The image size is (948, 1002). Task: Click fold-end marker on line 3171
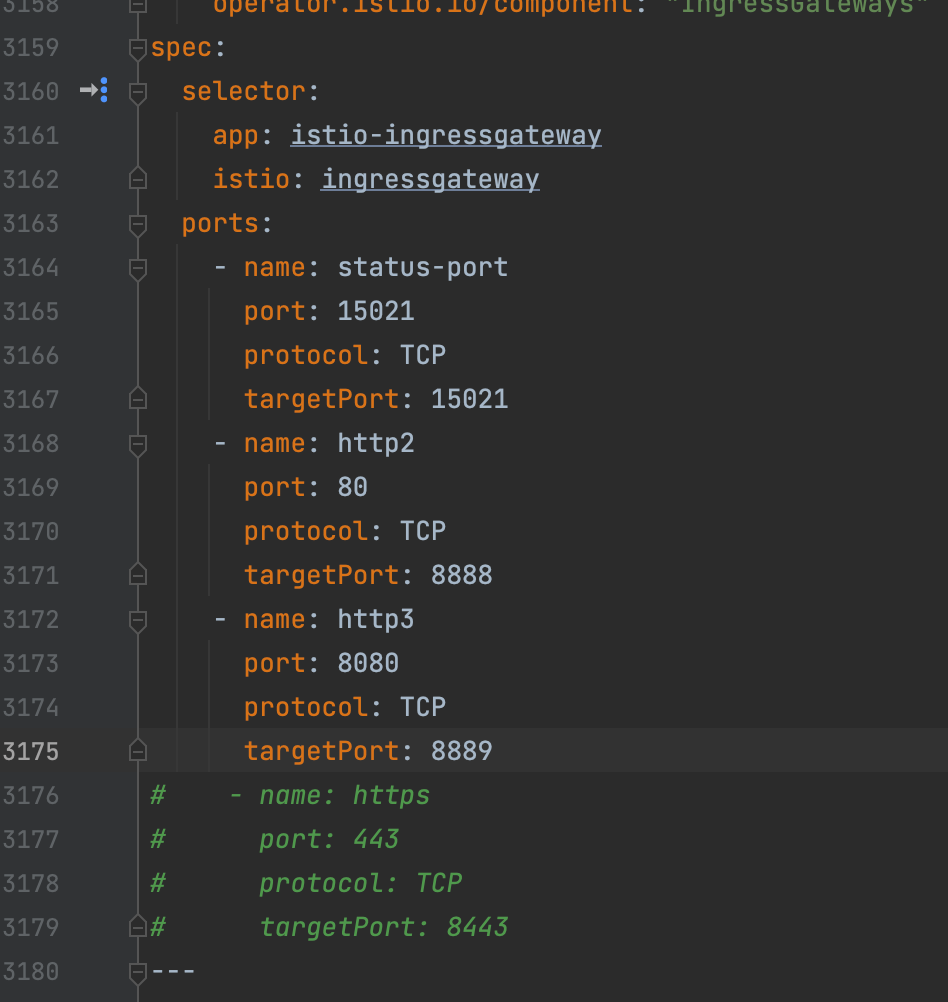click(138, 575)
